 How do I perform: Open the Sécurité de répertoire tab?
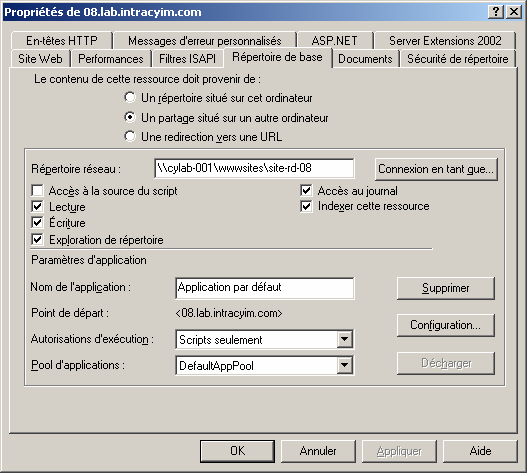(457, 59)
